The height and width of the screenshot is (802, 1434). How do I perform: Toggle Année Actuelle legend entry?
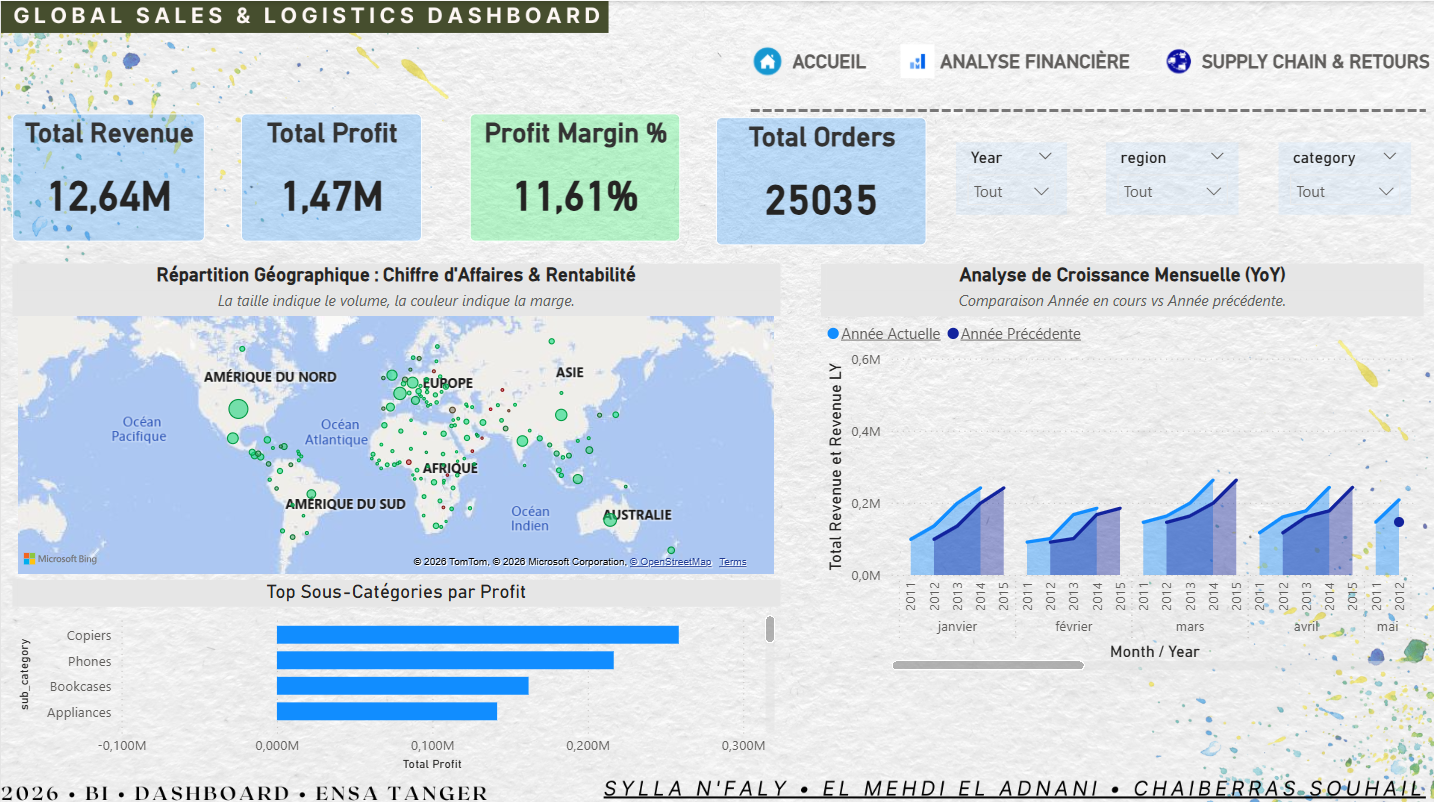pos(890,334)
